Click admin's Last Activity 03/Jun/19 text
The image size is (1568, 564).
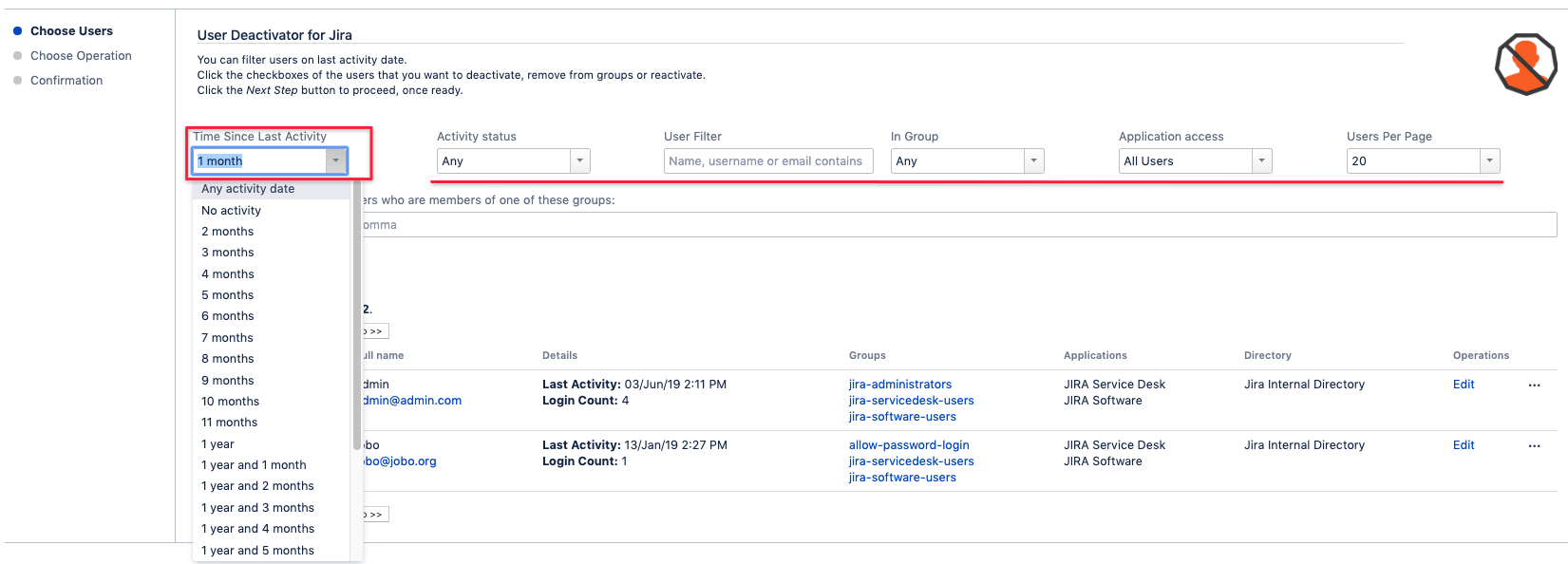(x=634, y=385)
